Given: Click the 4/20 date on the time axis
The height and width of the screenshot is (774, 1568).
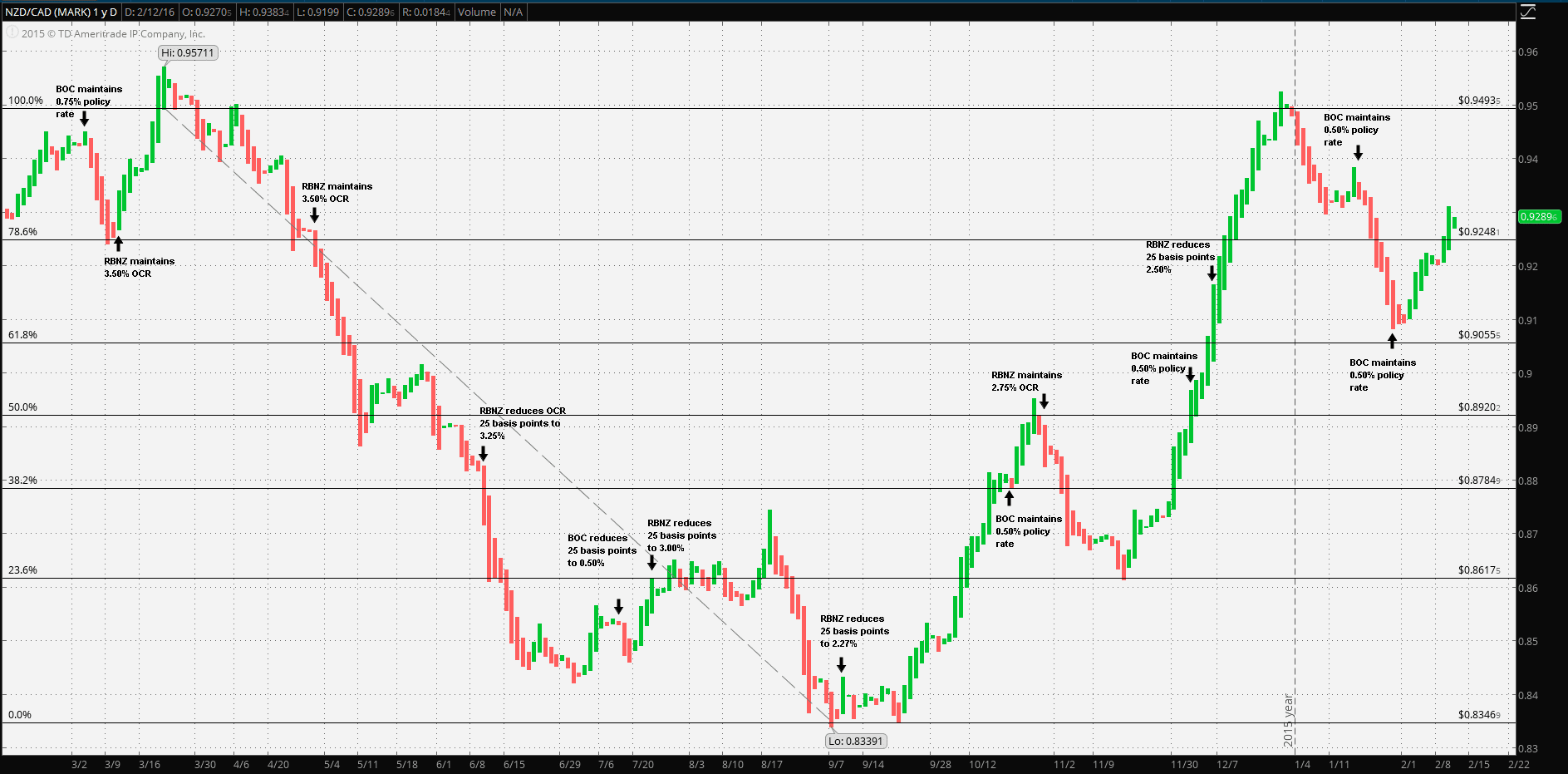Looking at the screenshot, I should [278, 765].
